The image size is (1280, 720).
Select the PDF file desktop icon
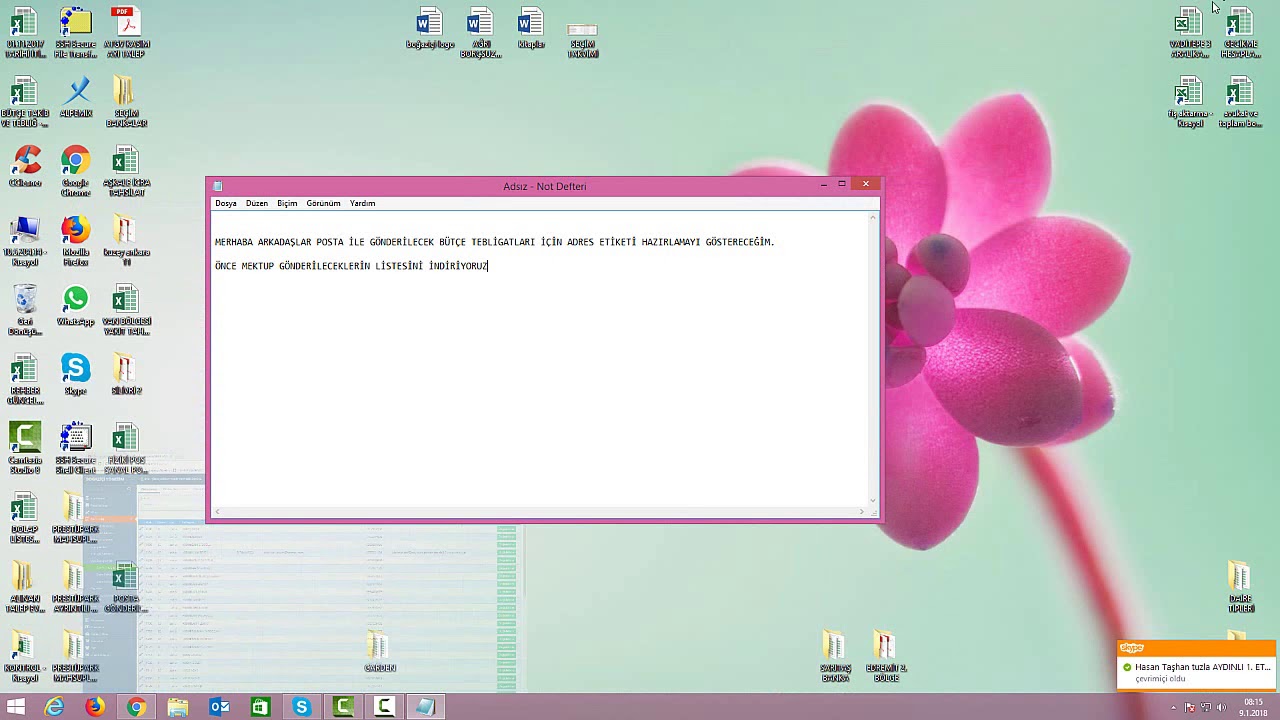(x=125, y=32)
